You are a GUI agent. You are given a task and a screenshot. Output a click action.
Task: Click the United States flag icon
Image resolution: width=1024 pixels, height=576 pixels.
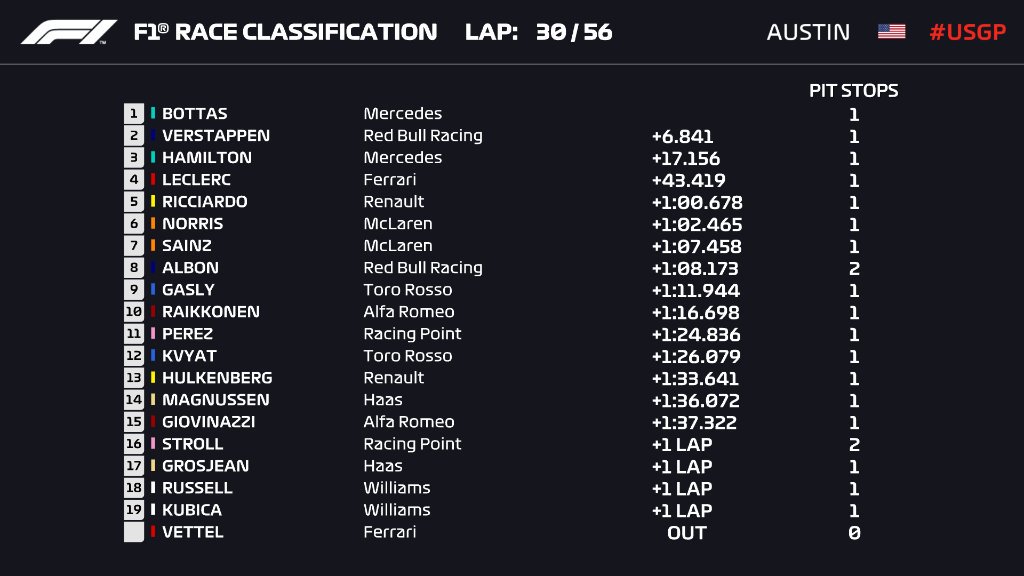pos(891,31)
